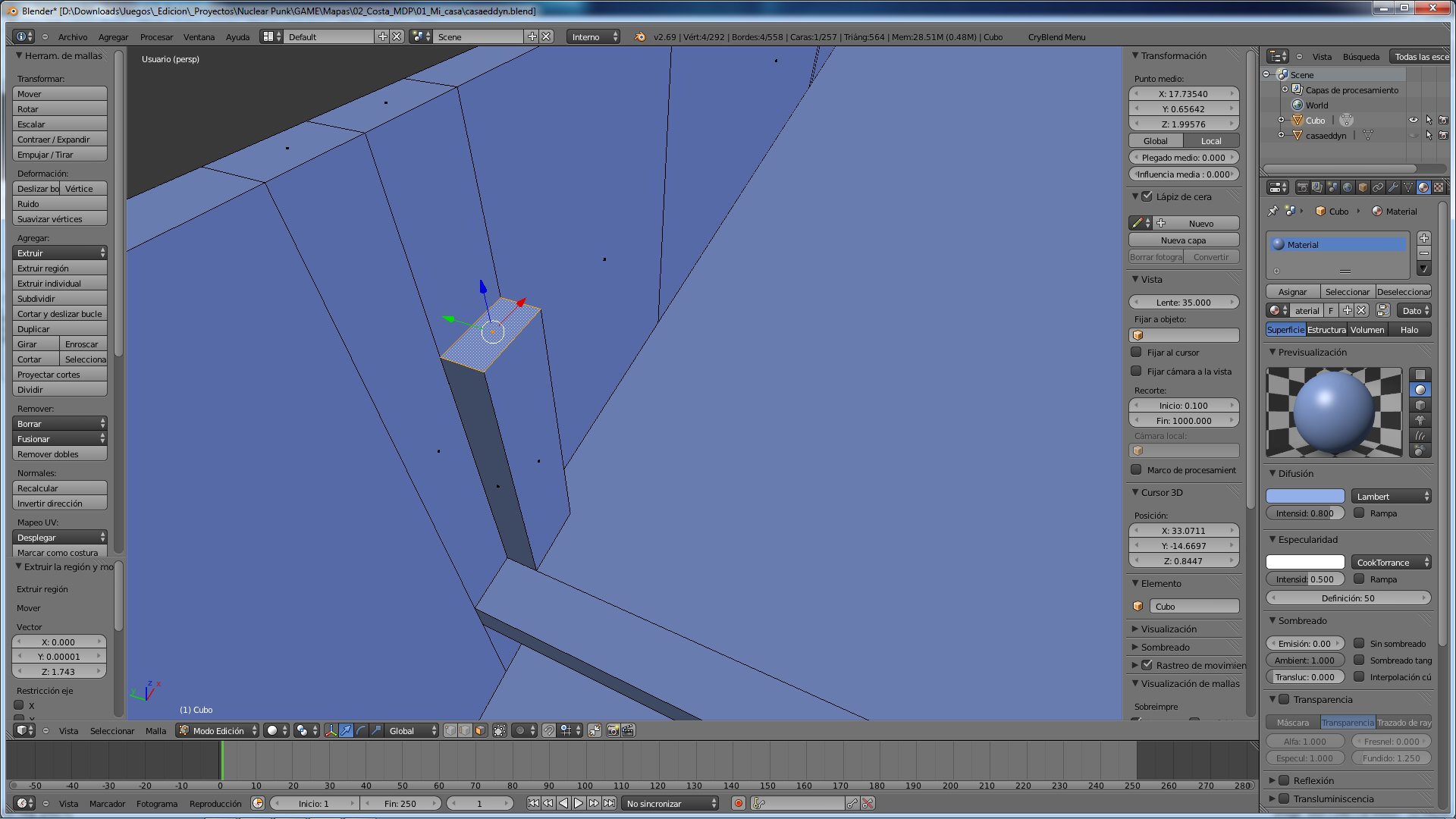Pin the properties context with pushpin icon
Image resolution: width=1456 pixels, height=819 pixels.
pyautogui.click(x=1272, y=211)
